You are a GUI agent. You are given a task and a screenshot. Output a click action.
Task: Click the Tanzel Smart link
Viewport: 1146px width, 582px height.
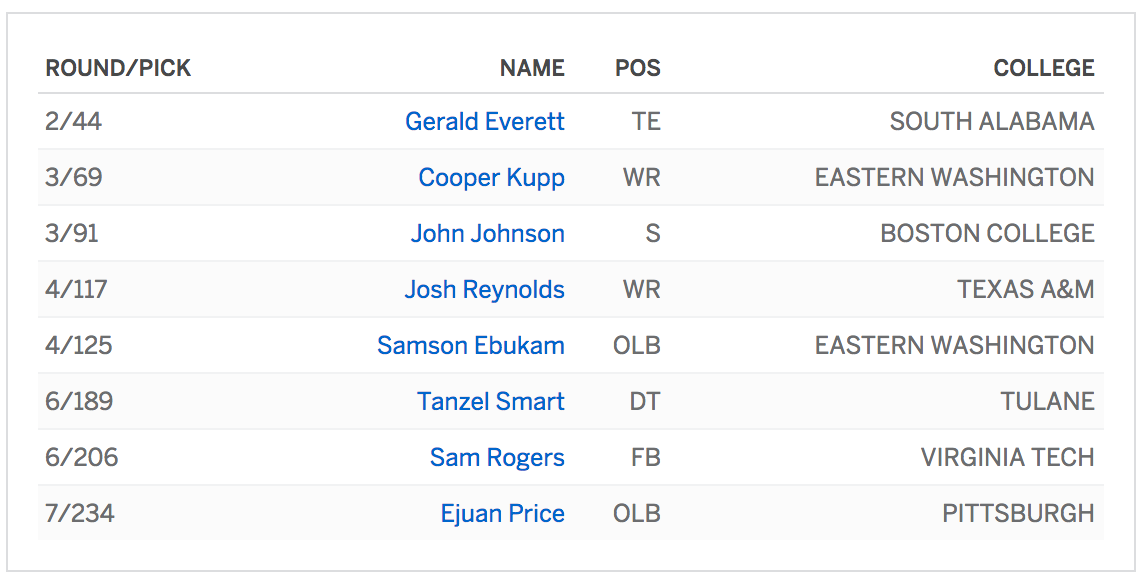point(490,402)
